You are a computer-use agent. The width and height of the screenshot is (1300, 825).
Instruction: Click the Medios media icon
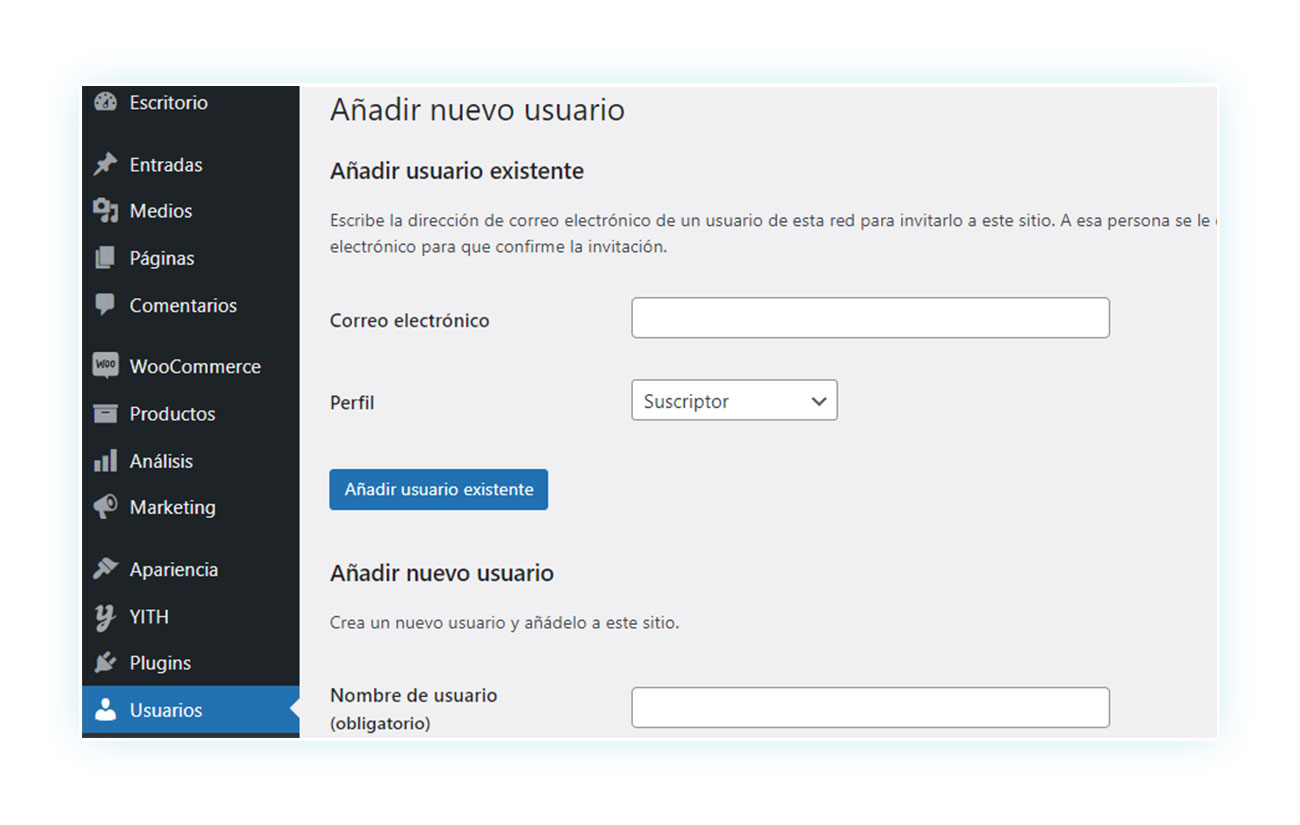coord(105,211)
